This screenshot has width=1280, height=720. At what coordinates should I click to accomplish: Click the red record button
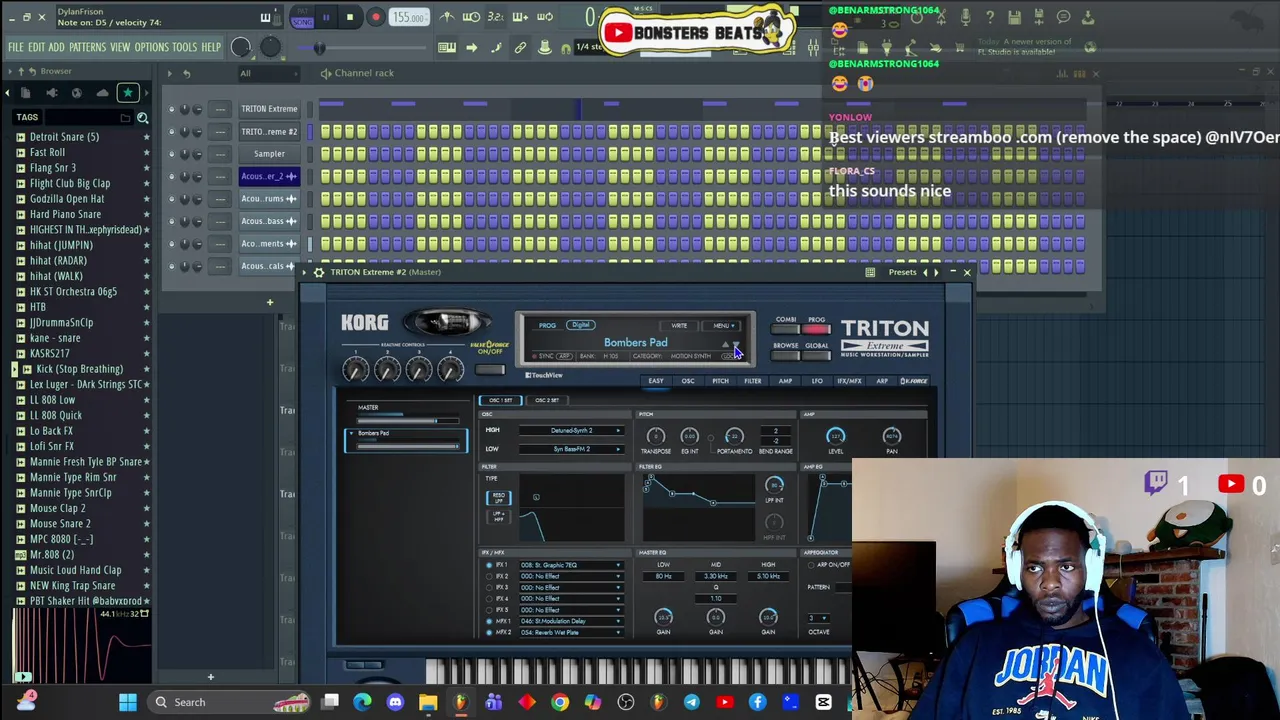pyautogui.click(x=376, y=17)
